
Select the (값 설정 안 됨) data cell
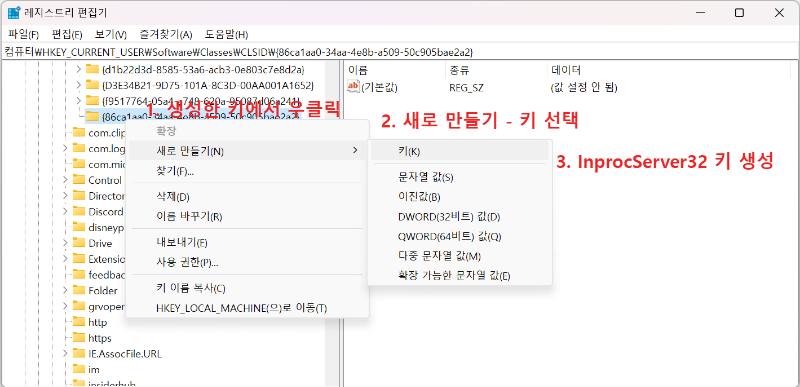(584, 87)
